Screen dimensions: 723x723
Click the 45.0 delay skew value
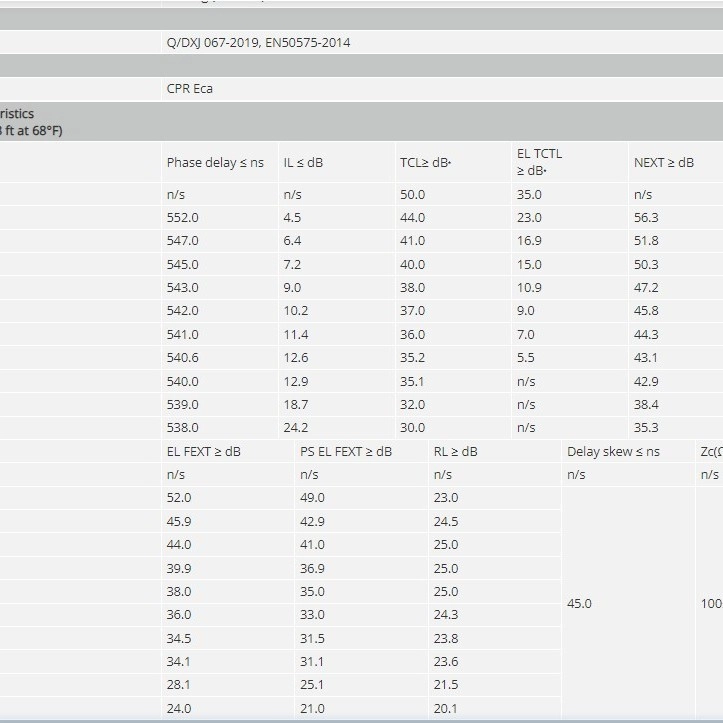click(579, 604)
